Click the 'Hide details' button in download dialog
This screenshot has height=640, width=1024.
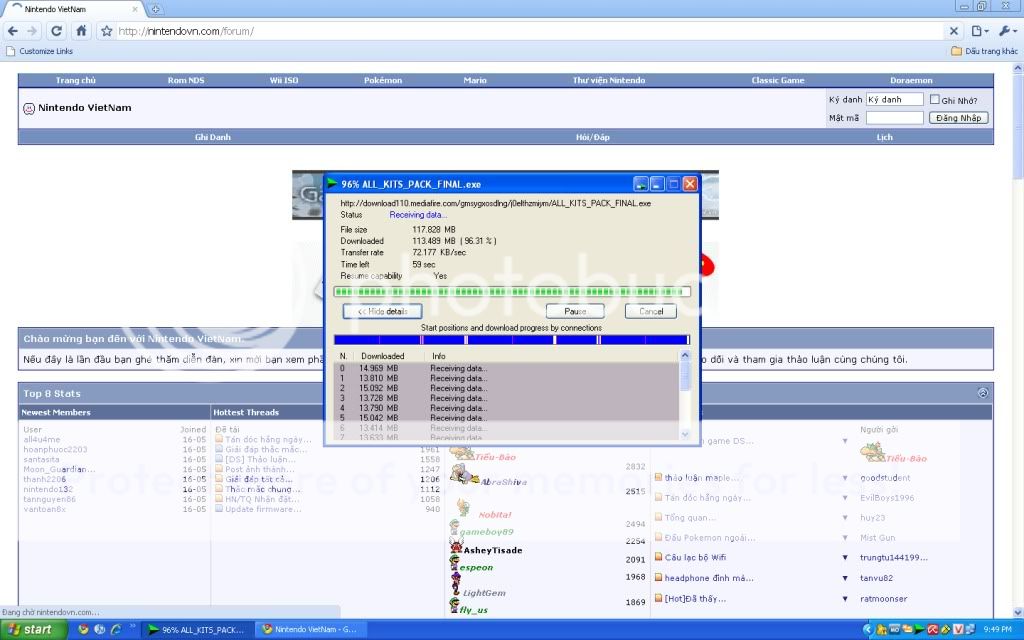coord(383,312)
